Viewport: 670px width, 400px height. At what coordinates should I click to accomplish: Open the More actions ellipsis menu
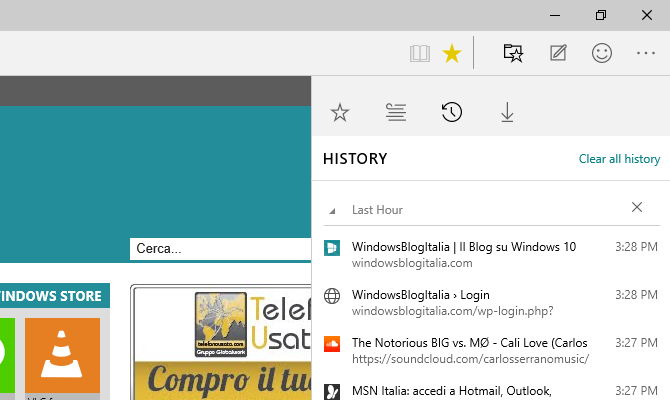point(646,53)
